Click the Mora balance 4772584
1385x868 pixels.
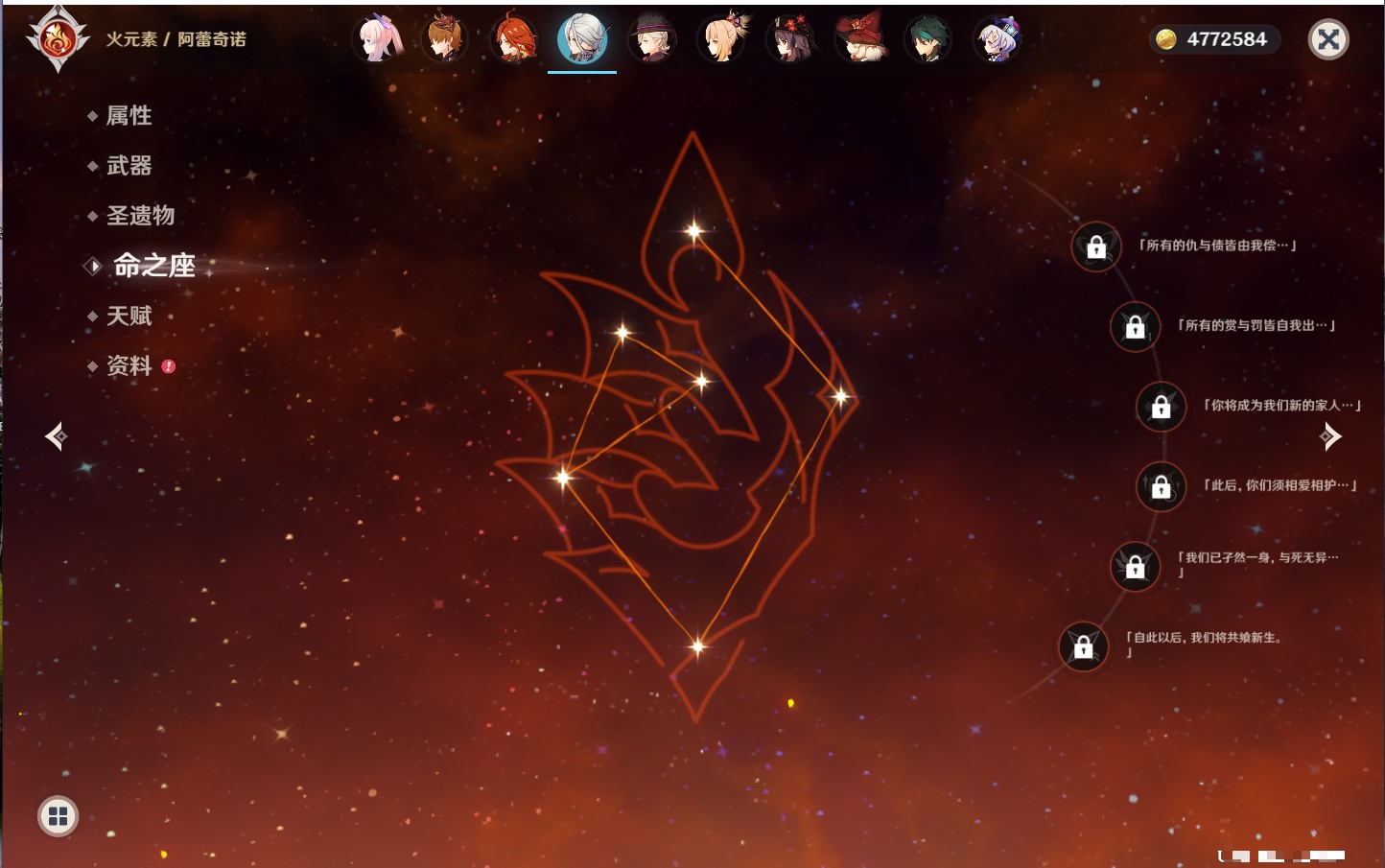pos(1227,39)
